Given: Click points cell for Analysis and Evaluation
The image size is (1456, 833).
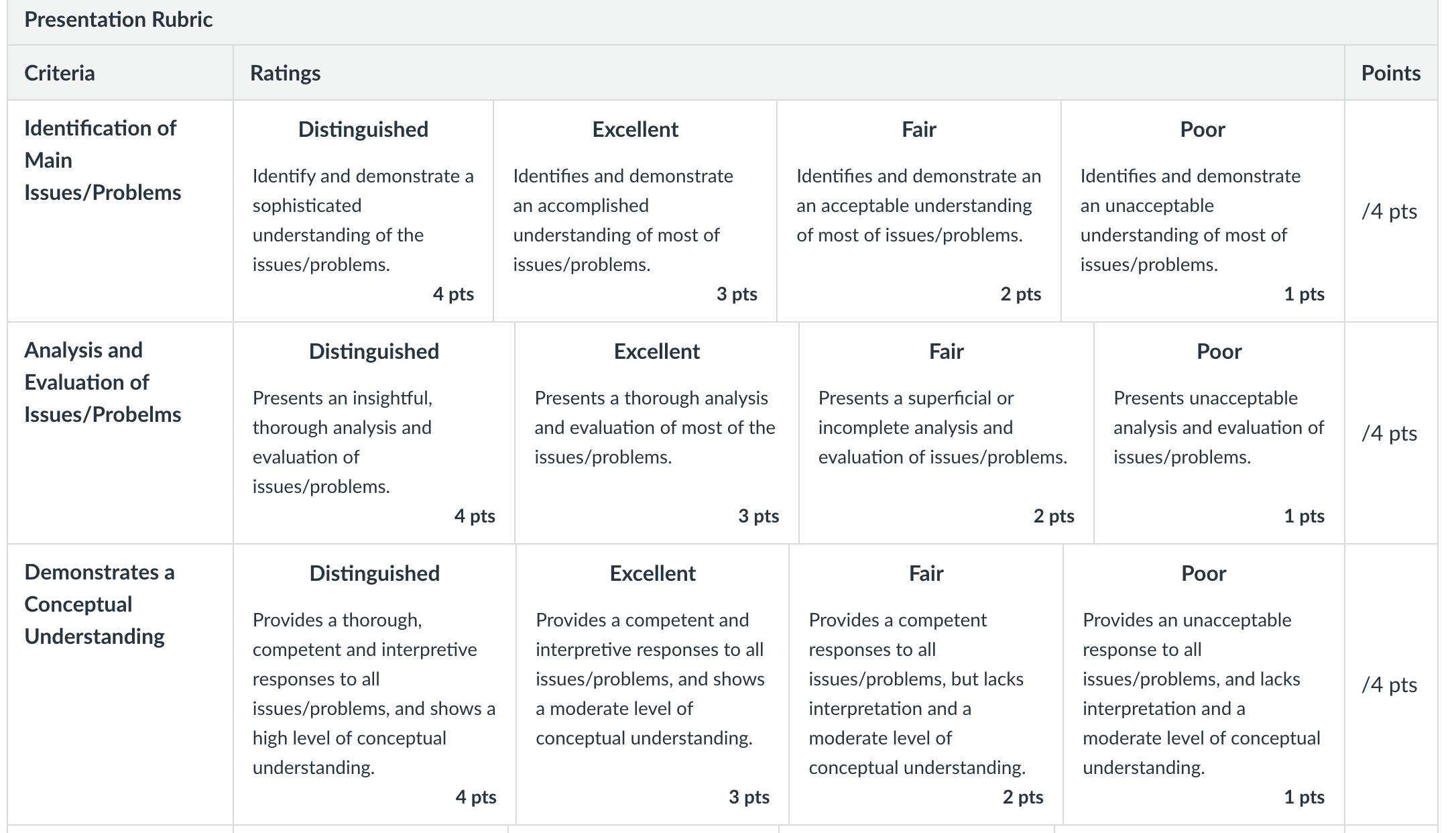Looking at the screenshot, I should (1391, 433).
